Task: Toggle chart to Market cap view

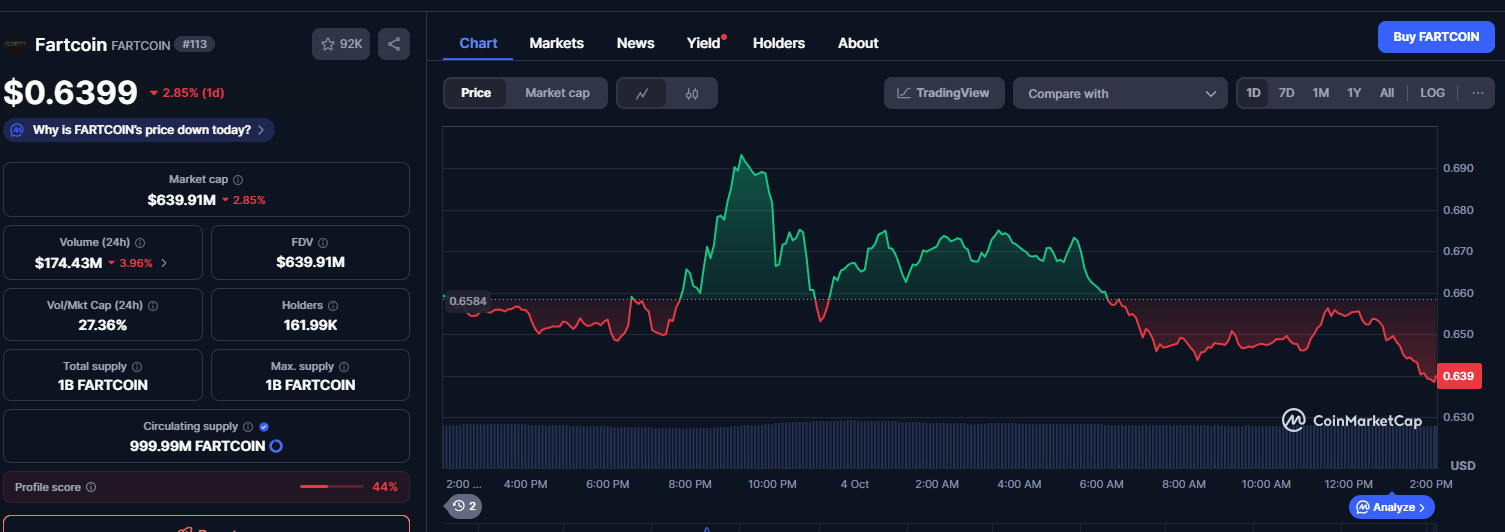Action: click(557, 93)
